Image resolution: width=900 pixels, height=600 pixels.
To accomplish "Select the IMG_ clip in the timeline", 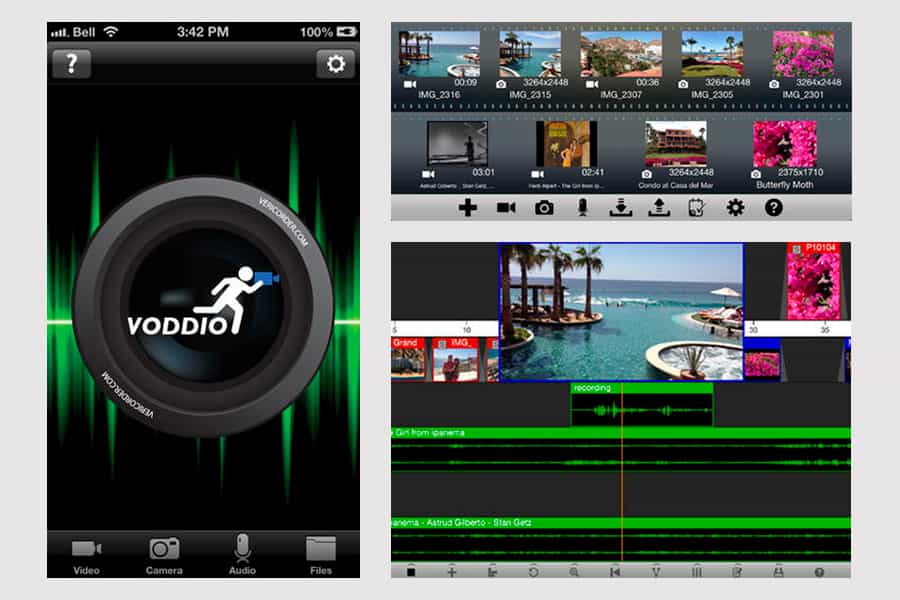I will [x=455, y=359].
